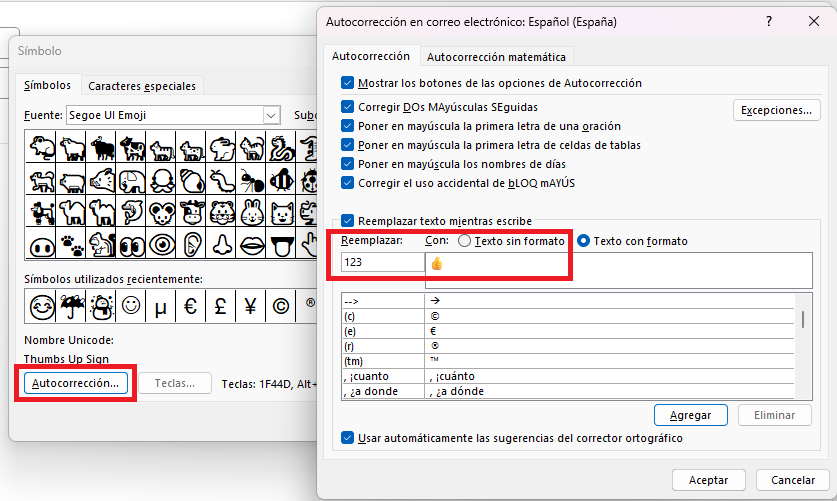Screen dimensions: 837x501
Task: Pick the boar head emoji
Action: click(101, 179)
